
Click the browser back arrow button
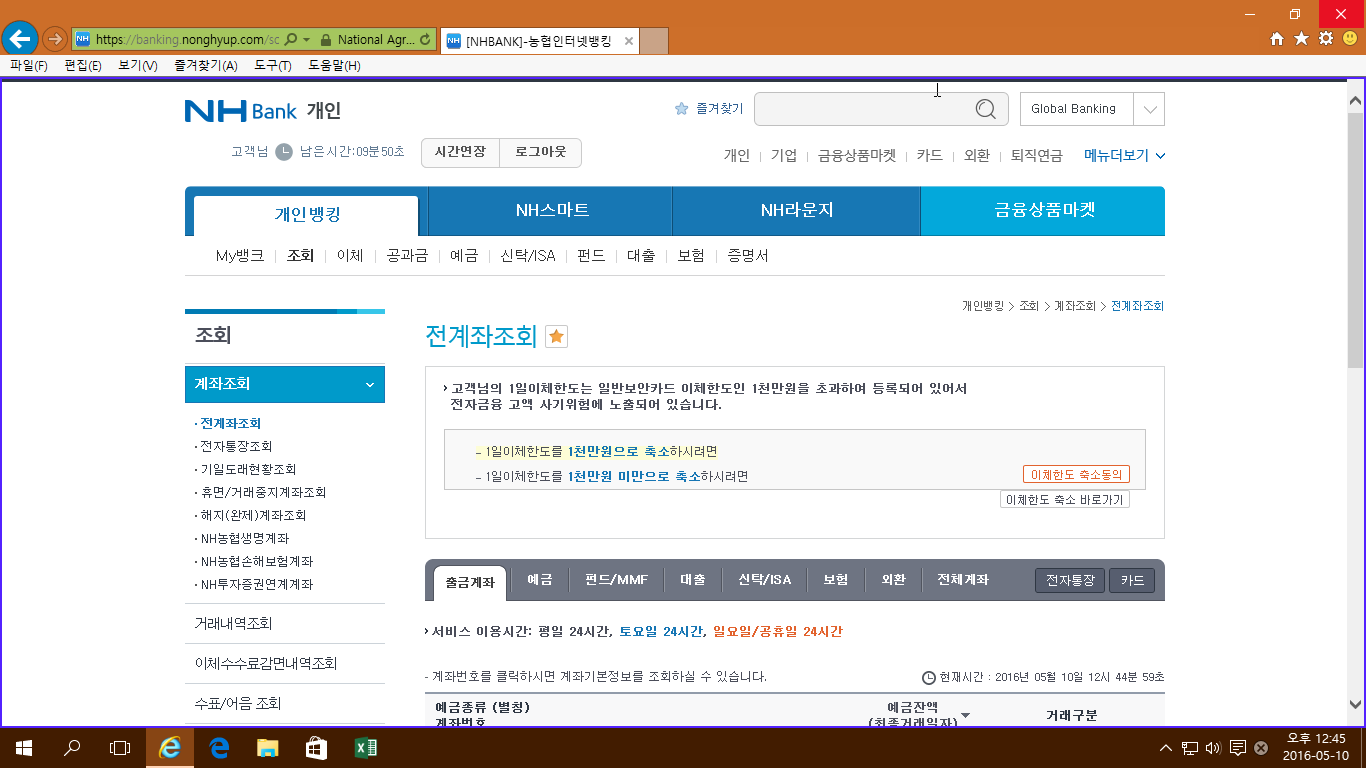click(x=20, y=39)
